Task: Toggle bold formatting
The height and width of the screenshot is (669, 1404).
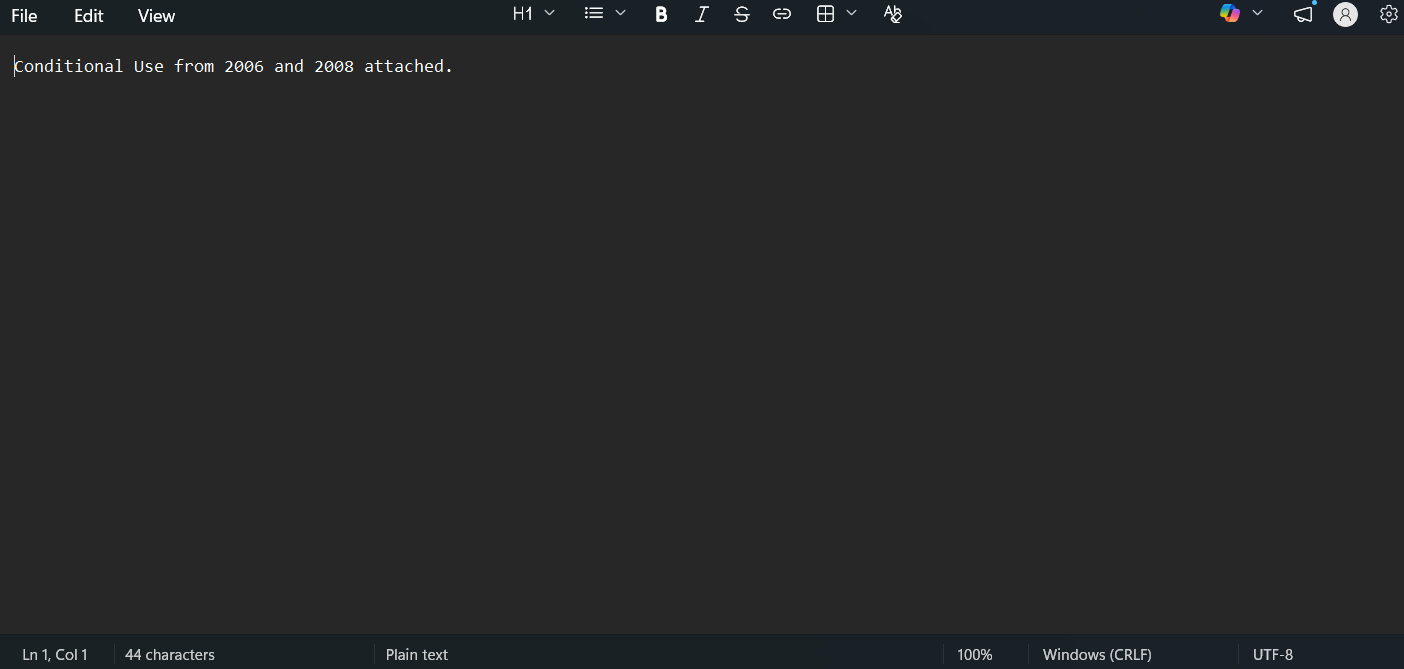Action: [661, 14]
